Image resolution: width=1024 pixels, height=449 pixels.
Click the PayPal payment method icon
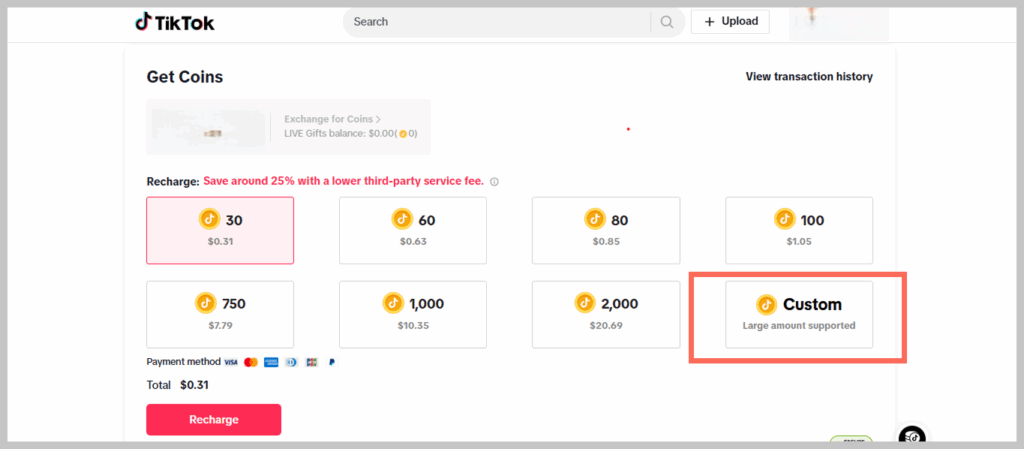(x=332, y=362)
